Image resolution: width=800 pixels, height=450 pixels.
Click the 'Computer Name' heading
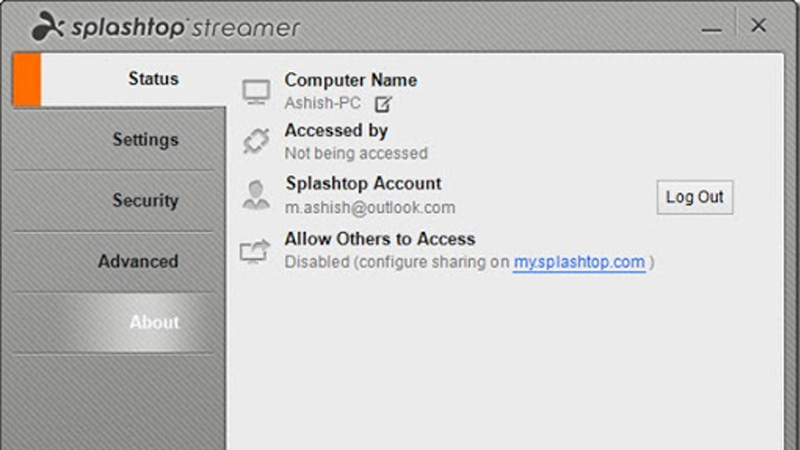click(351, 80)
